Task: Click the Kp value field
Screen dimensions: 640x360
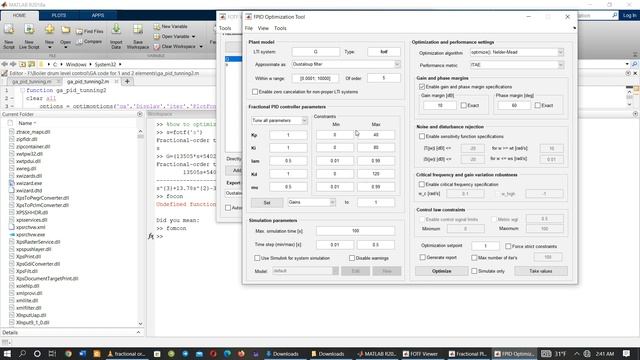Action: (288, 135)
